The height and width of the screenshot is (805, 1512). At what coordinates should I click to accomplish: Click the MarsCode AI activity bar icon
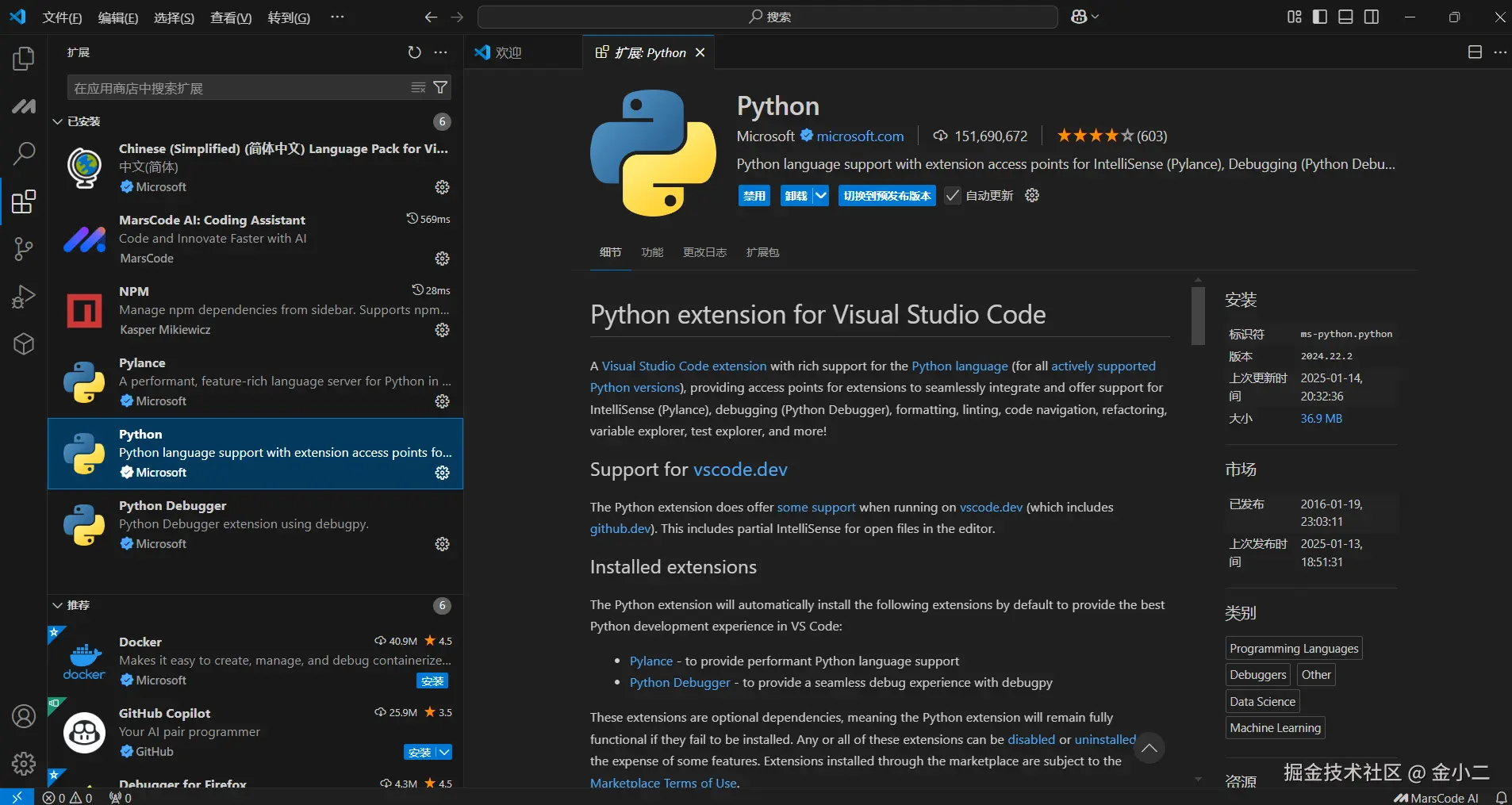[24, 106]
